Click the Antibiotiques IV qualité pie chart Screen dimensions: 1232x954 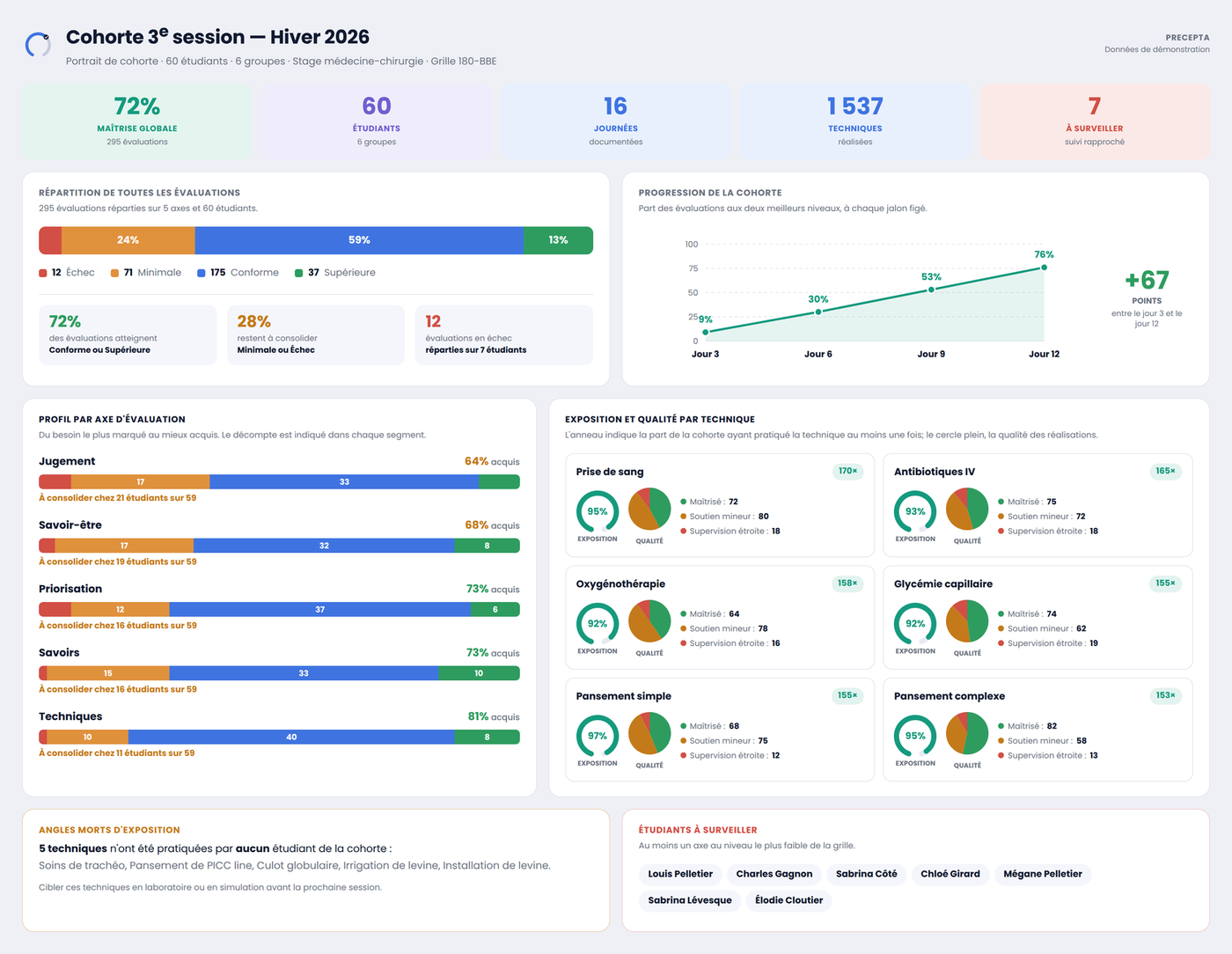[x=967, y=510]
